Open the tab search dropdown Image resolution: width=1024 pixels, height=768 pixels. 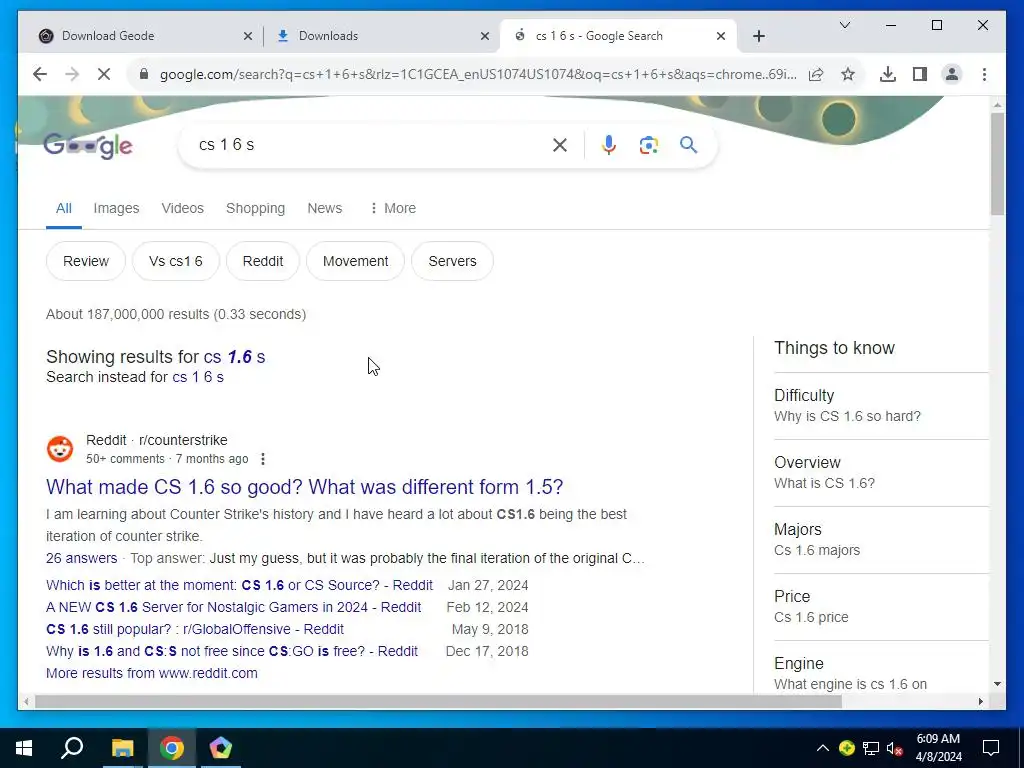pyautogui.click(x=844, y=25)
